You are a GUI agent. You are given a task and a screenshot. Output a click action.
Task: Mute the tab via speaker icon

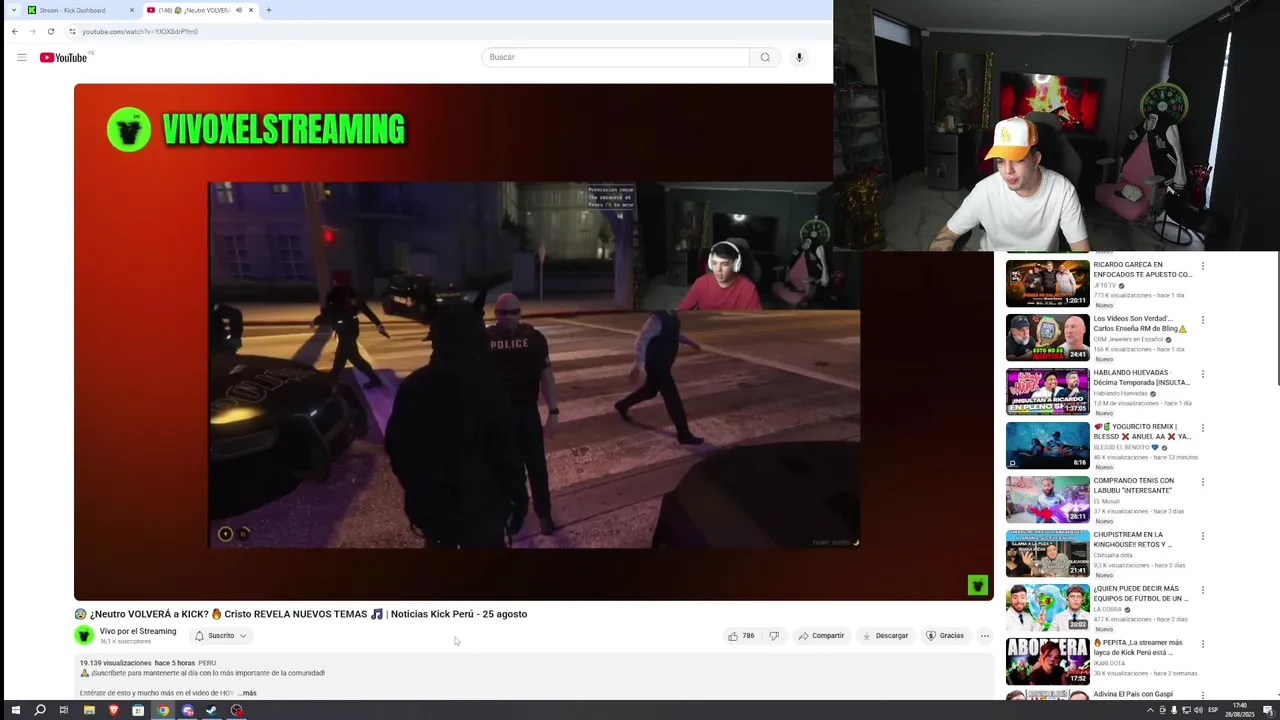tap(238, 10)
